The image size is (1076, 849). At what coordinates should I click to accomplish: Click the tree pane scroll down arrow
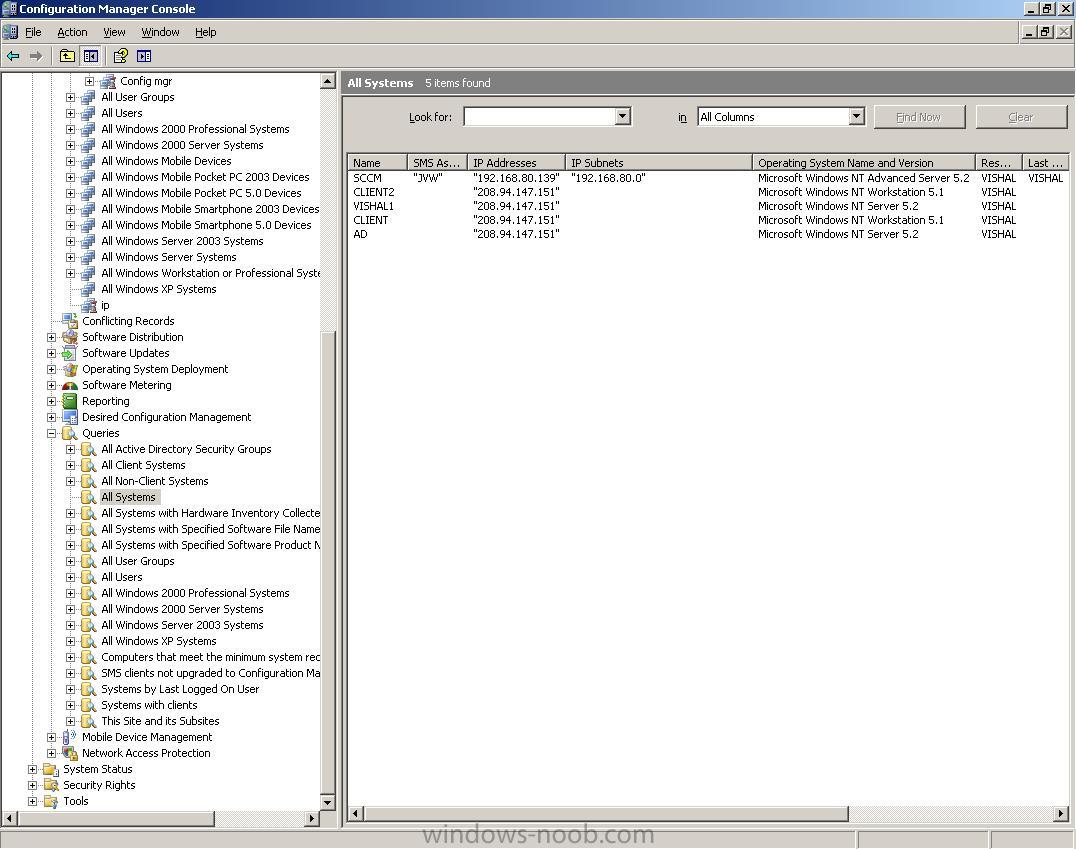[327, 802]
